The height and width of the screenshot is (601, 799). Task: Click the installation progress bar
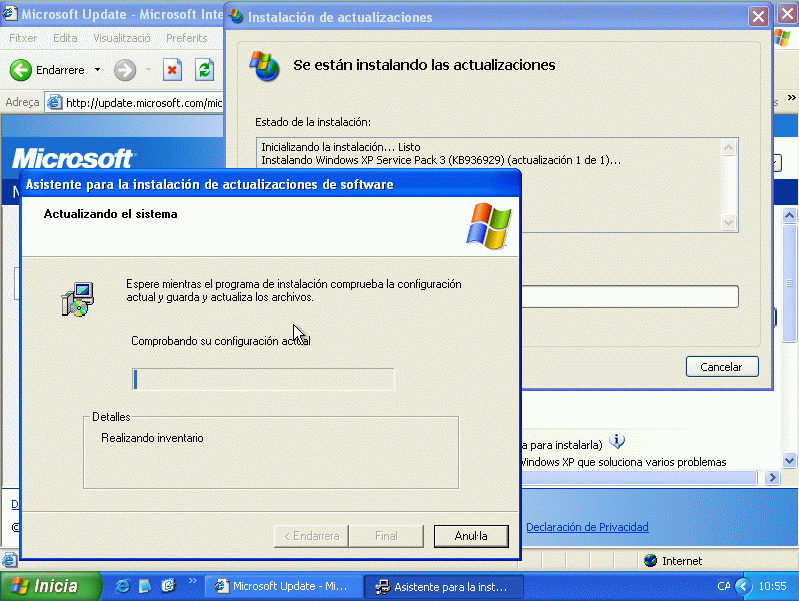pyautogui.click(x=264, y=379)
